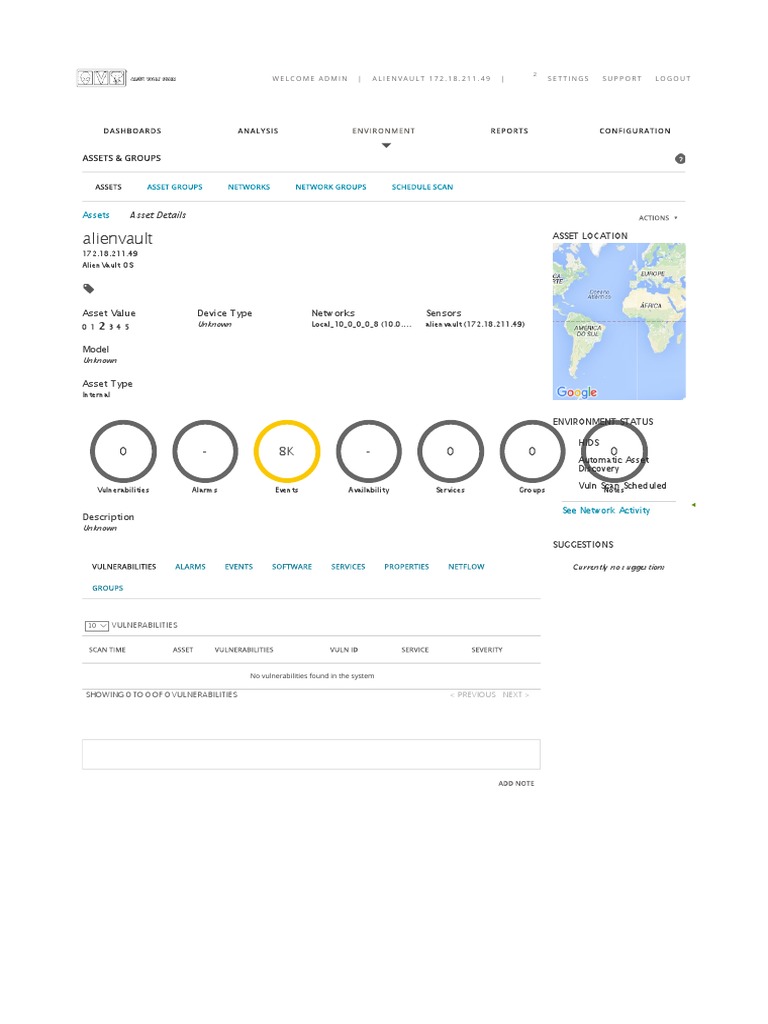
Task: Select the Events detail tab
Action: (238, 567)
